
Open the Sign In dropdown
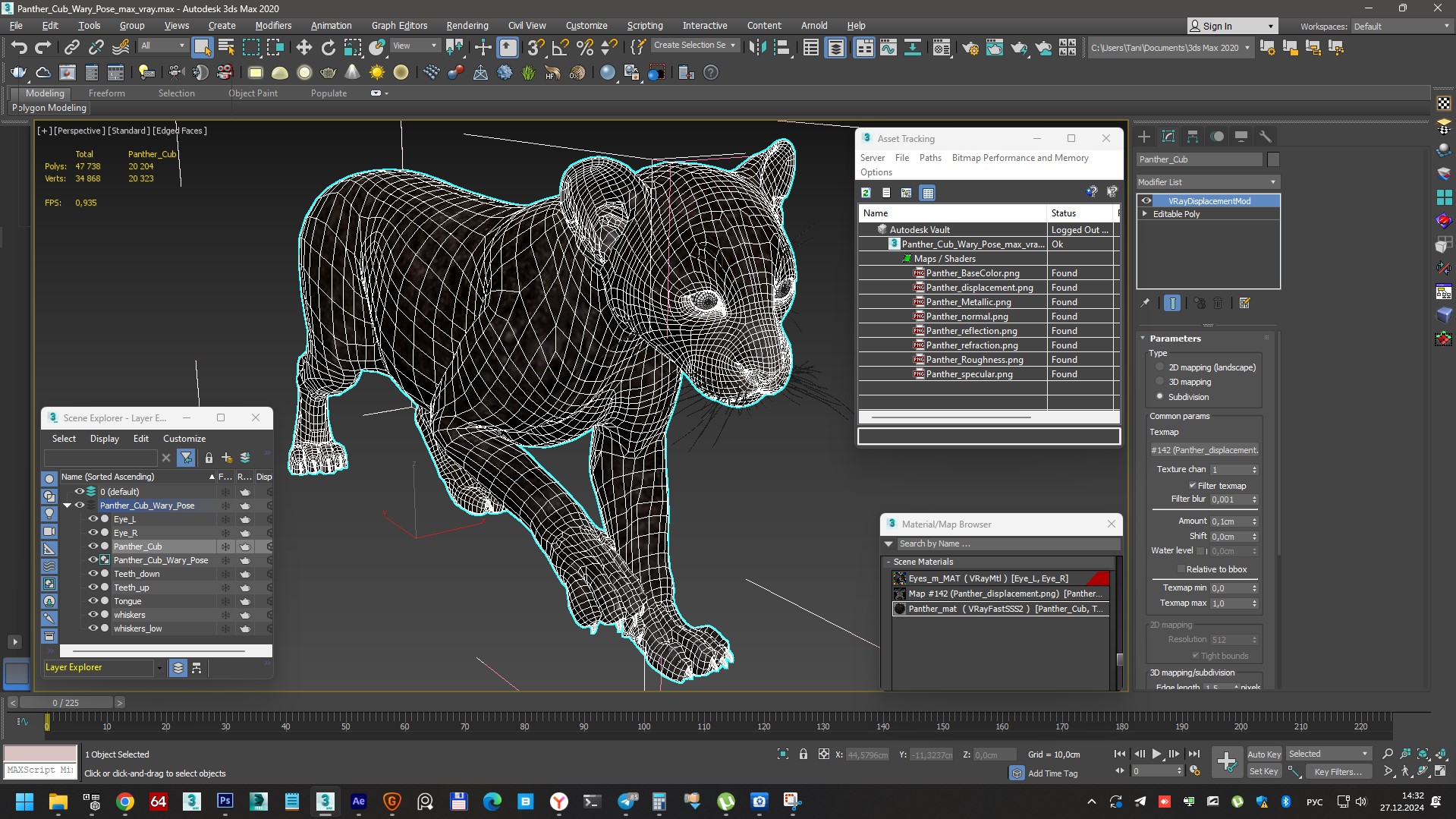[x=1232, y=26]
